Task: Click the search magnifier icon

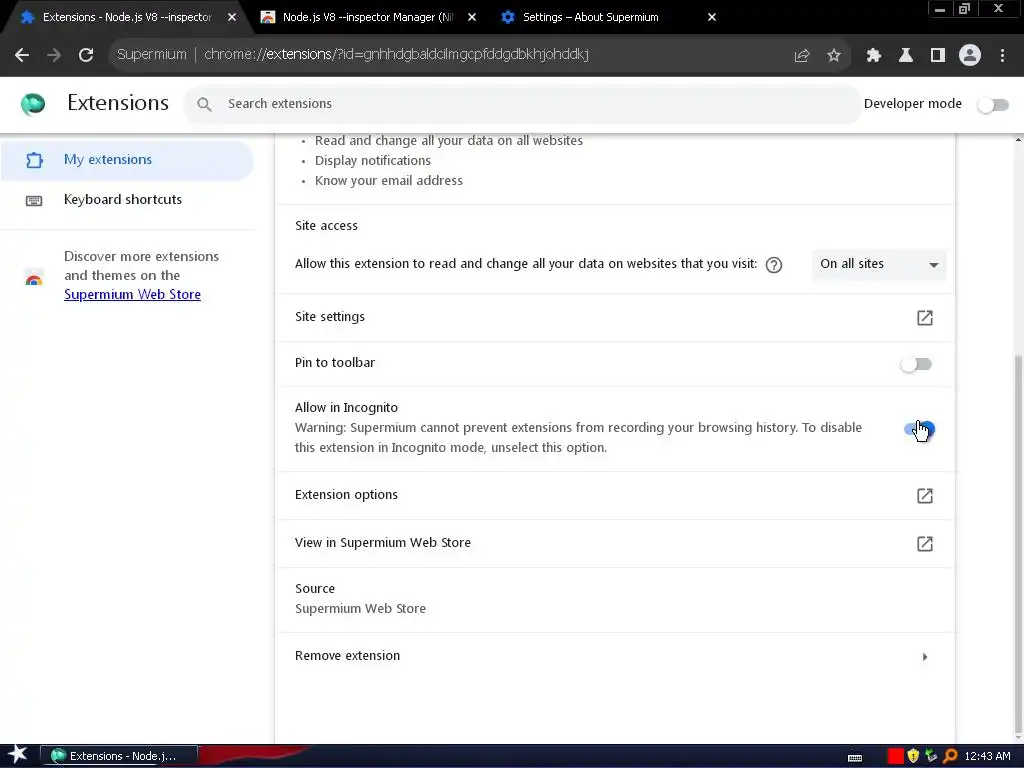Action: pos(204,104)
